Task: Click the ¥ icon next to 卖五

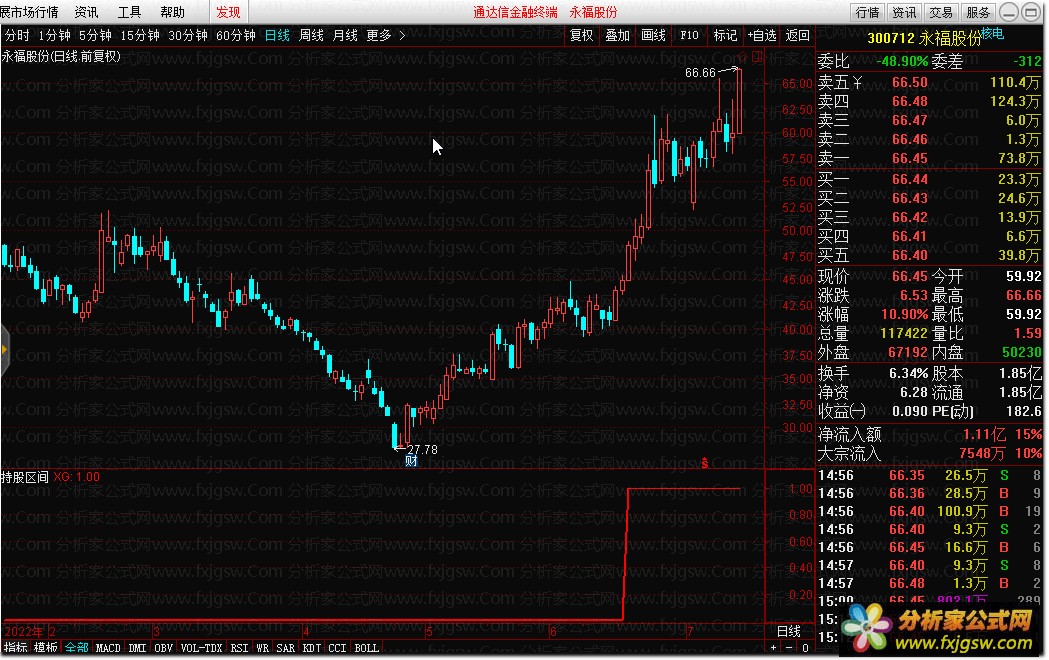Action: pyautogui.click(x=858, y=82)
